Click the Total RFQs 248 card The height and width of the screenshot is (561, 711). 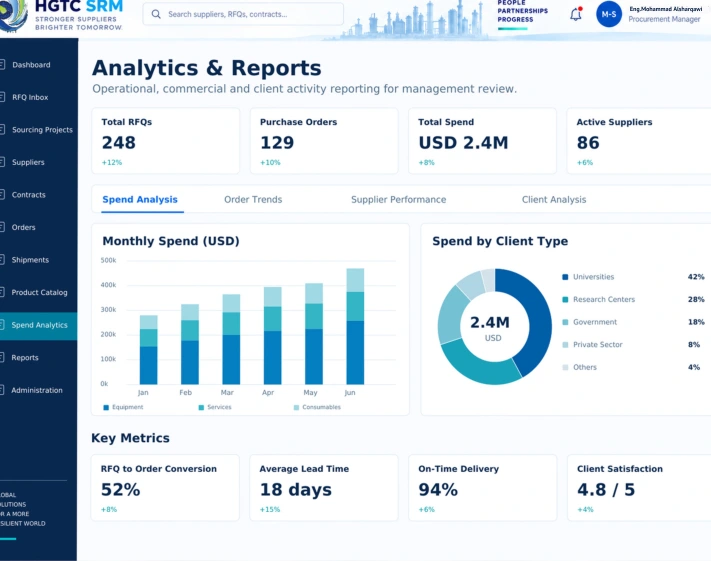[x=166, y=141]
